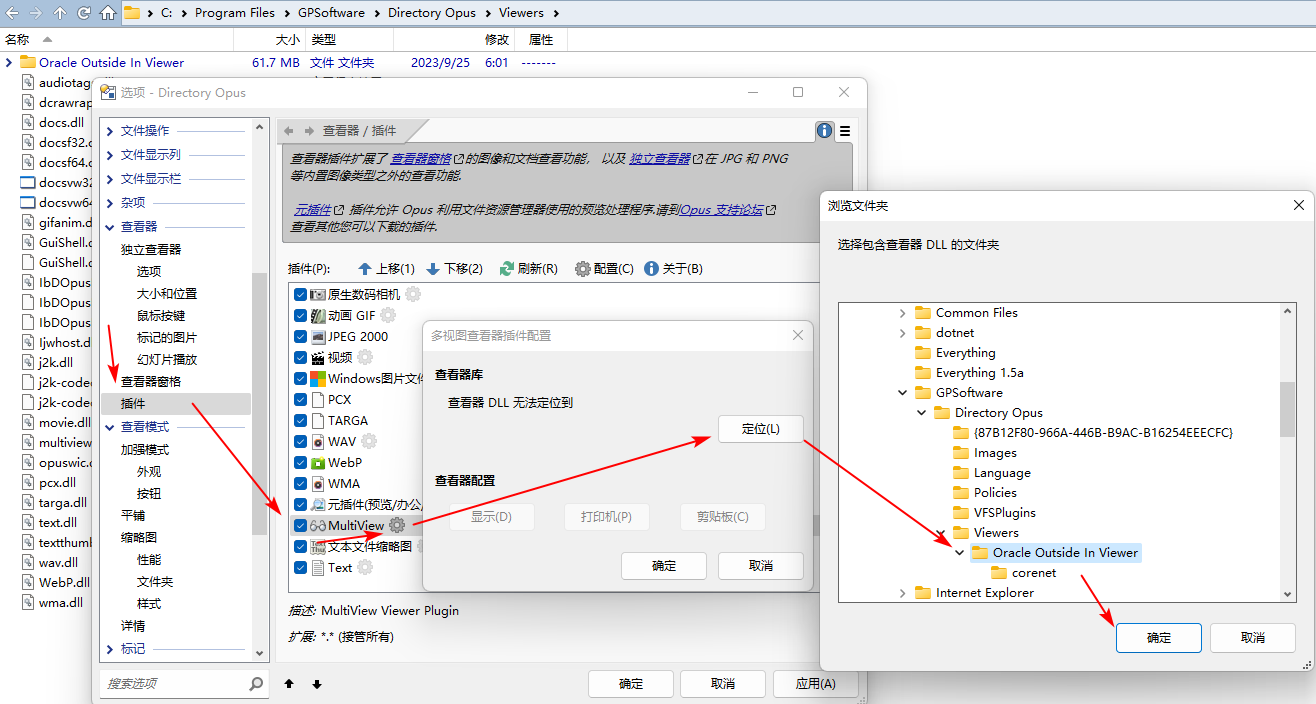Toggle the Text plugin checkbox
This screenshot has width=1316, height=704.
[x=300, y=568]
